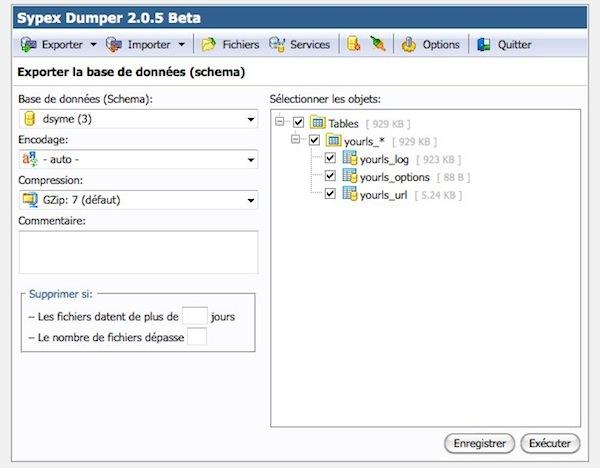Open the Fichiers menu label
Screen dimensions: 600x468
tap(241, 45)
